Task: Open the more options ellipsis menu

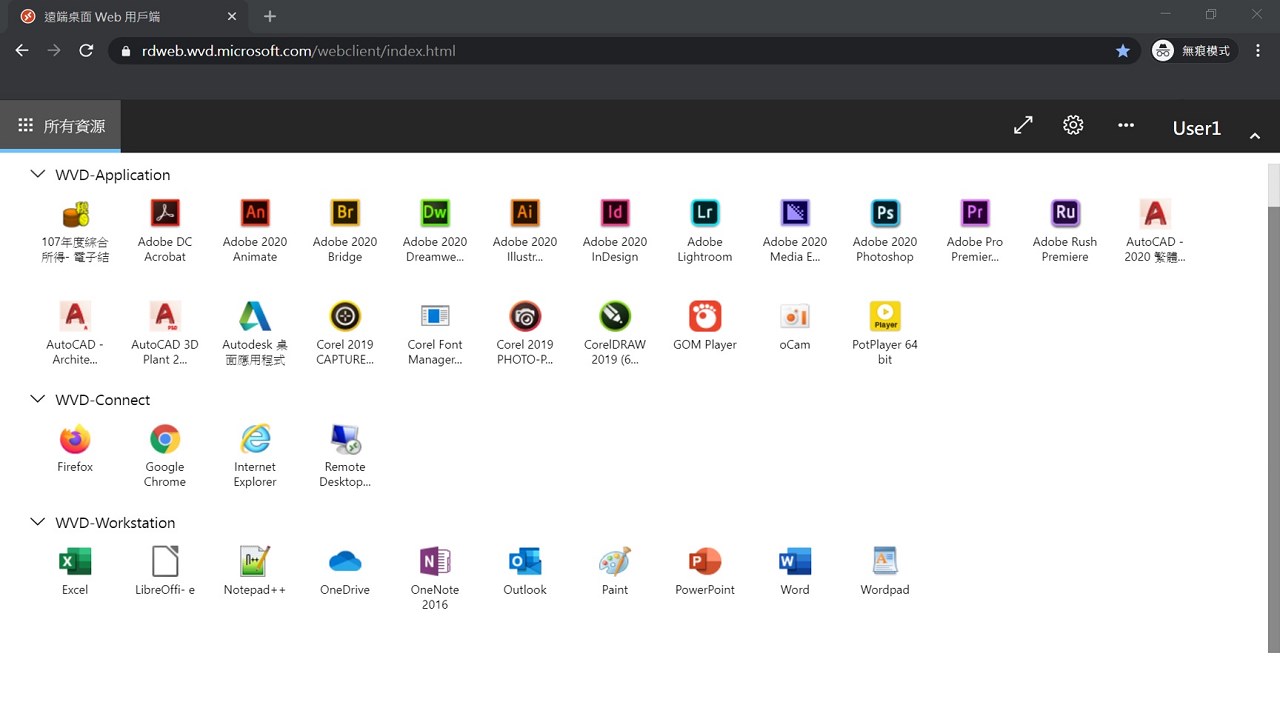Action: coord(1126,126)
